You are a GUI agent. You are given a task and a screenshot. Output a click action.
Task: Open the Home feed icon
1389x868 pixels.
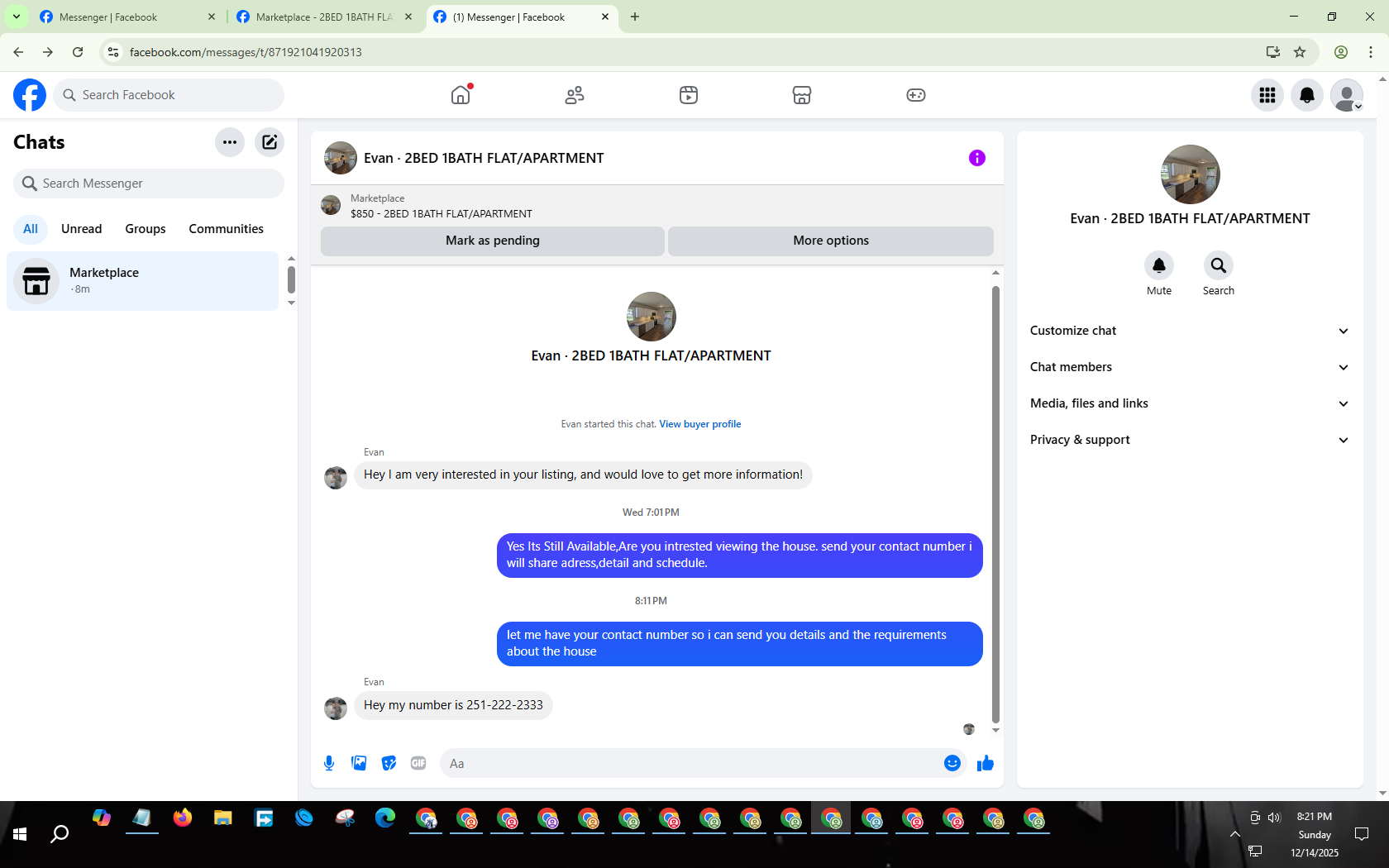[461, 95]
